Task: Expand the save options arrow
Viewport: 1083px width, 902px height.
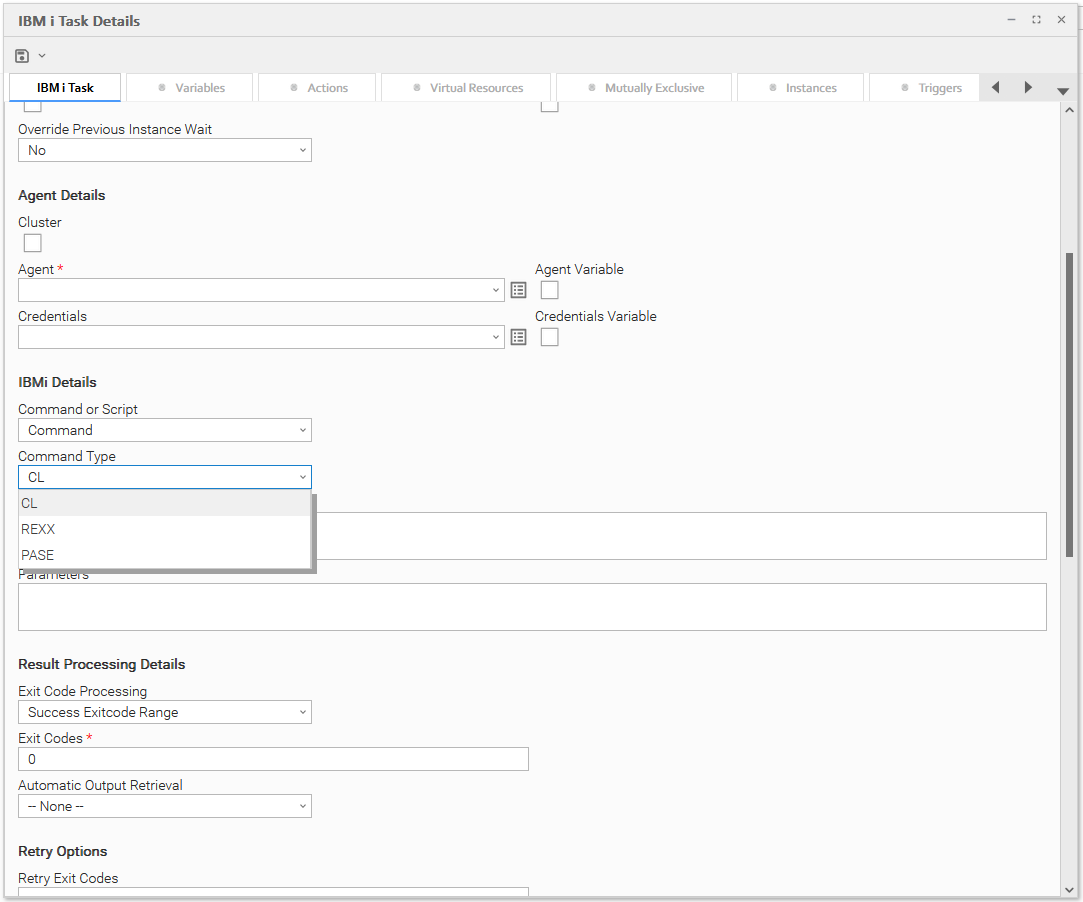Action: click(42, 56)
